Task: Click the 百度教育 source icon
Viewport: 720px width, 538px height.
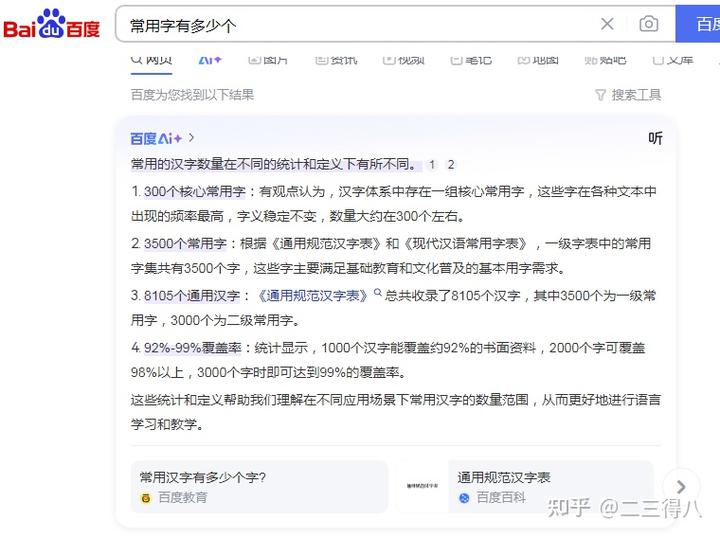Action: [146, 498]
